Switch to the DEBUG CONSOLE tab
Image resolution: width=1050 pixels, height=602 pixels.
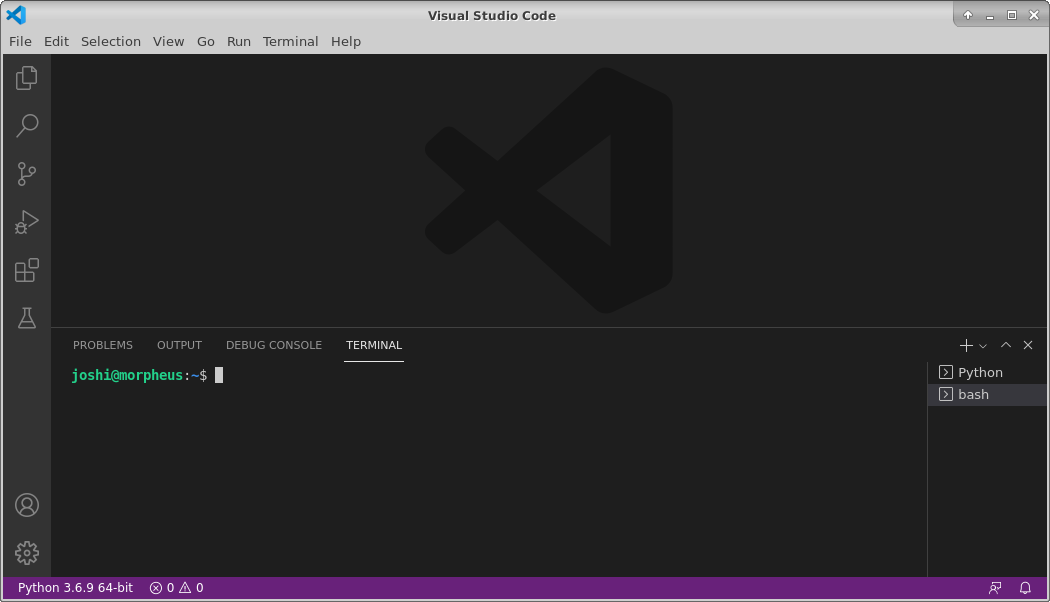tap(274, 345)
